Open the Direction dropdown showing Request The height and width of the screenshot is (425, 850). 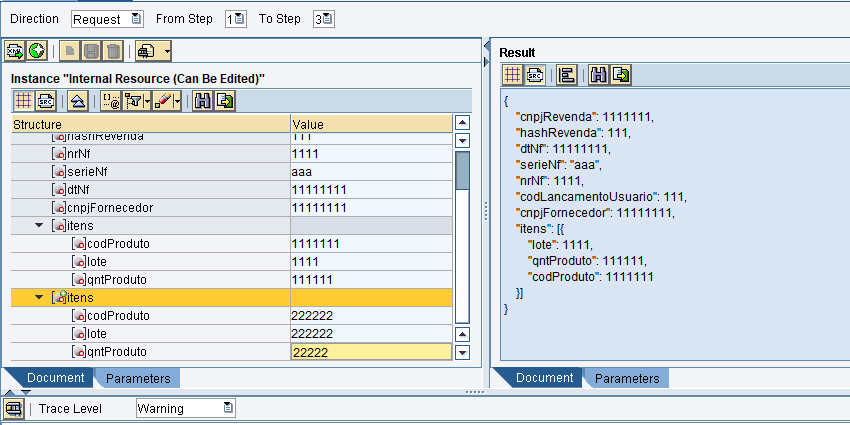pos(137,19)
